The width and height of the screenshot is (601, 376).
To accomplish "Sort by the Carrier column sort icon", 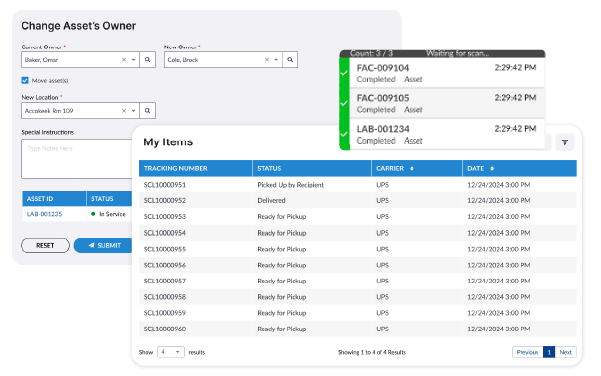I will pos(412,169).
